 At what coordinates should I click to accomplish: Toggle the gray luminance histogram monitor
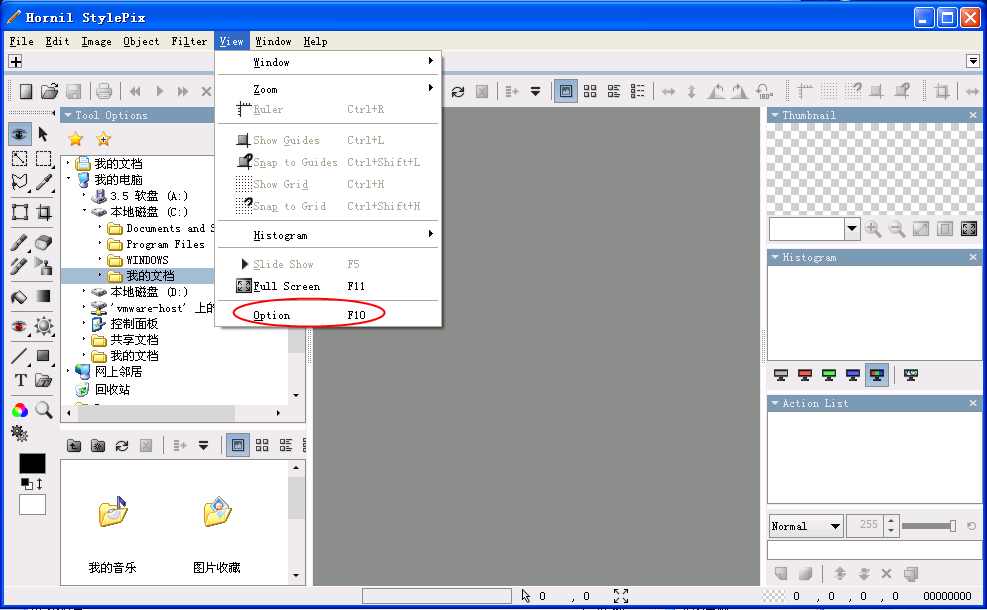point(781,375)
